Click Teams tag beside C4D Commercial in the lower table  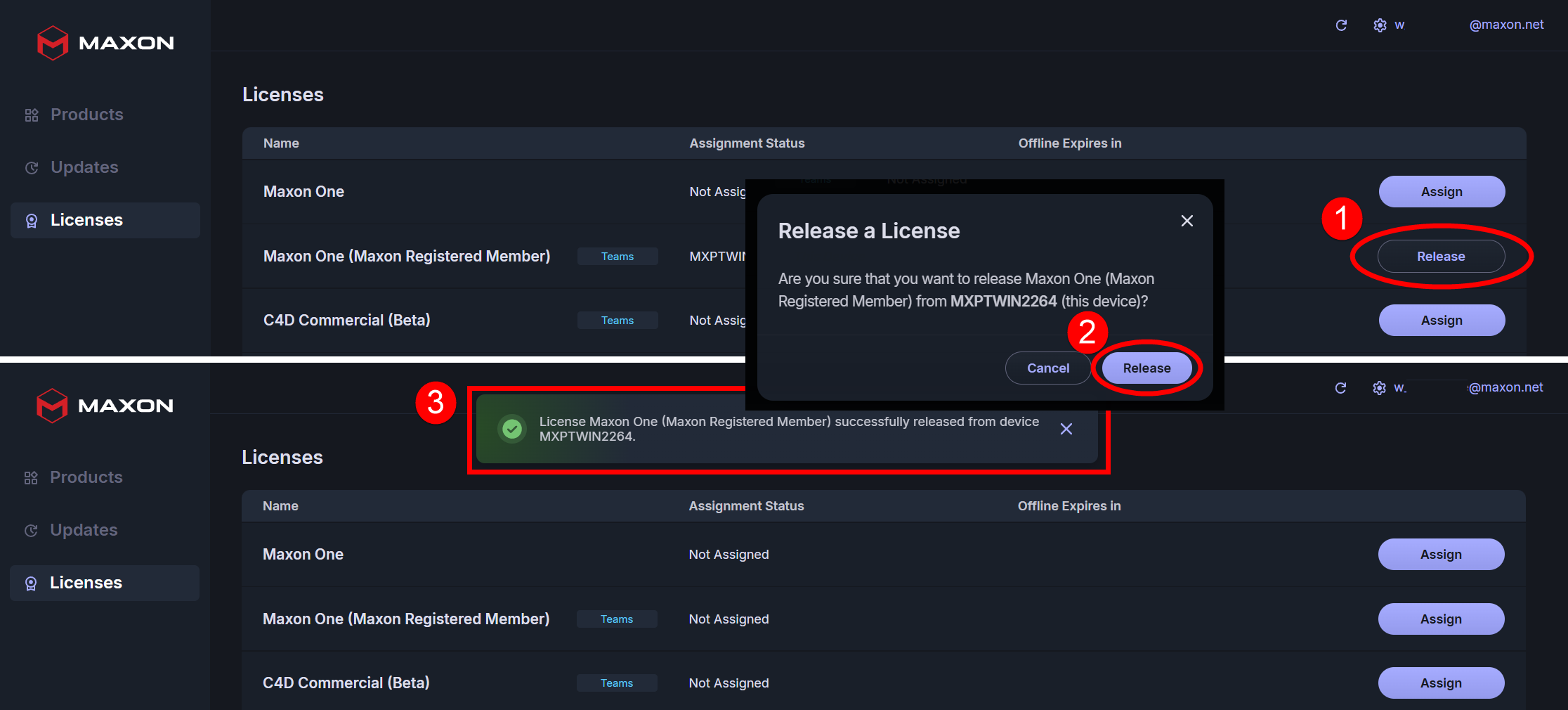(617, 683)
